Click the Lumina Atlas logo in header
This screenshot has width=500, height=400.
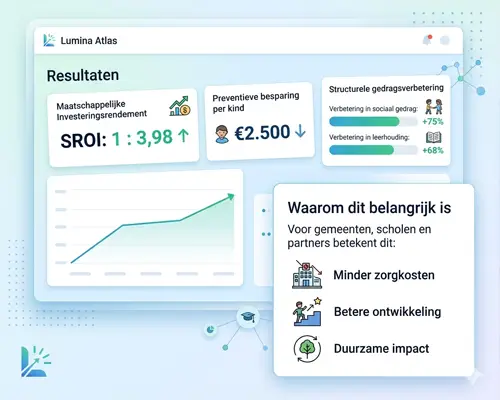[x=49, y=40]
